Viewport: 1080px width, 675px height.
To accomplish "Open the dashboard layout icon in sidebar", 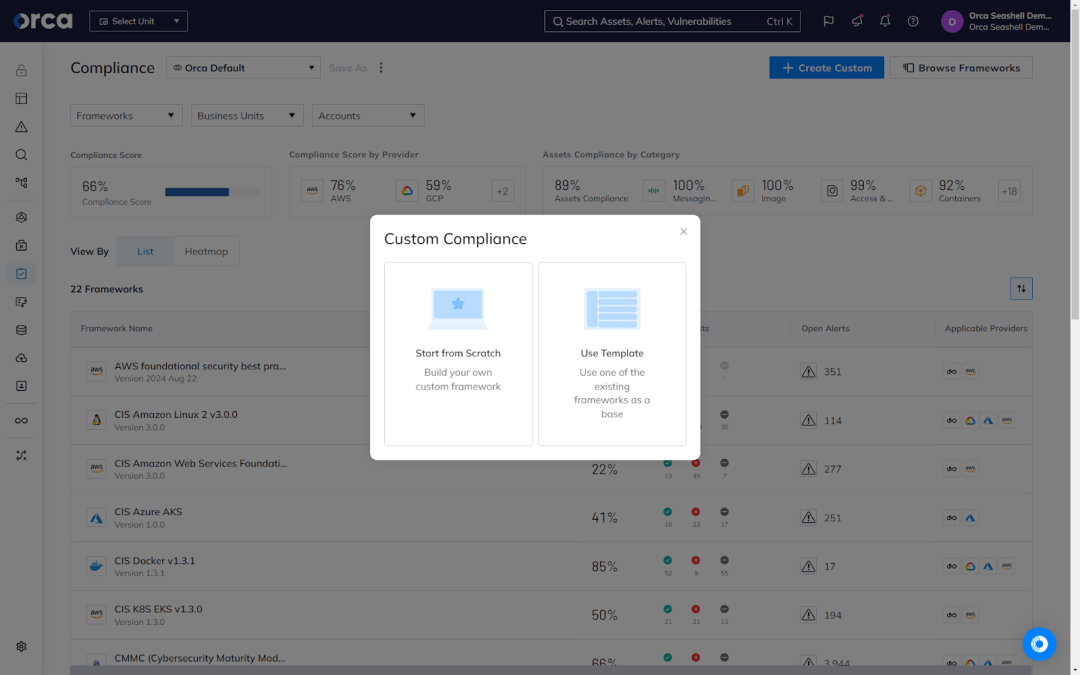I will click(21, 98).
